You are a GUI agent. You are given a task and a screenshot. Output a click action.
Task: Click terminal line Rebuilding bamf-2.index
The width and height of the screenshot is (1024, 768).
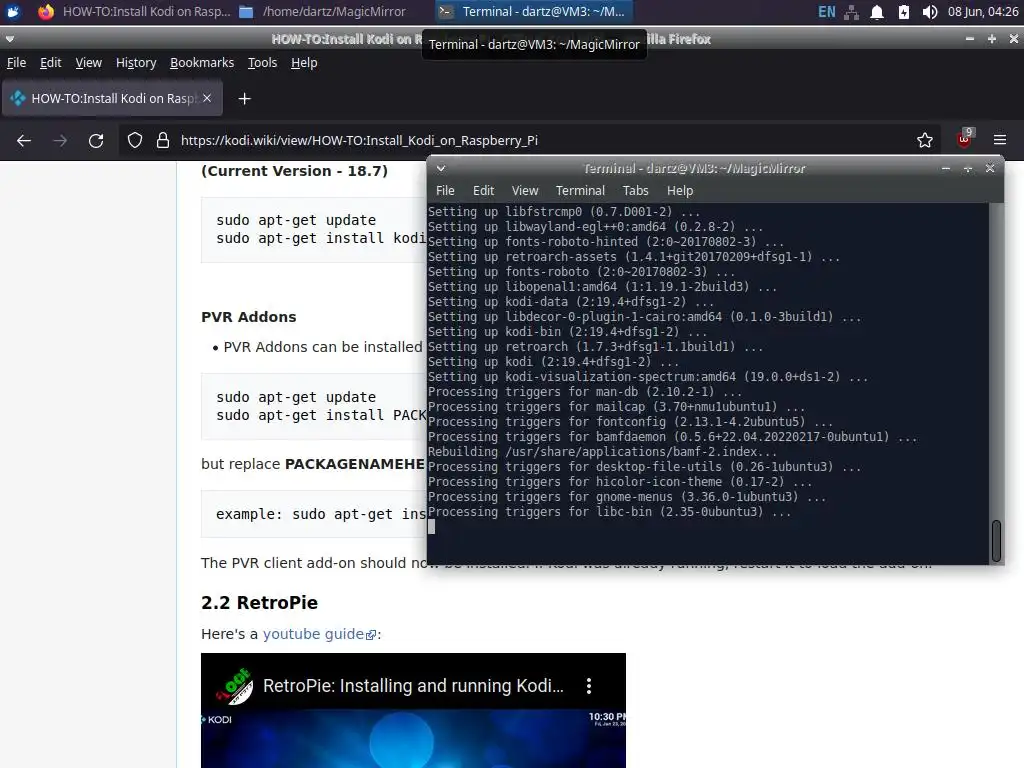pyautogui.click(x=602, y=452)
